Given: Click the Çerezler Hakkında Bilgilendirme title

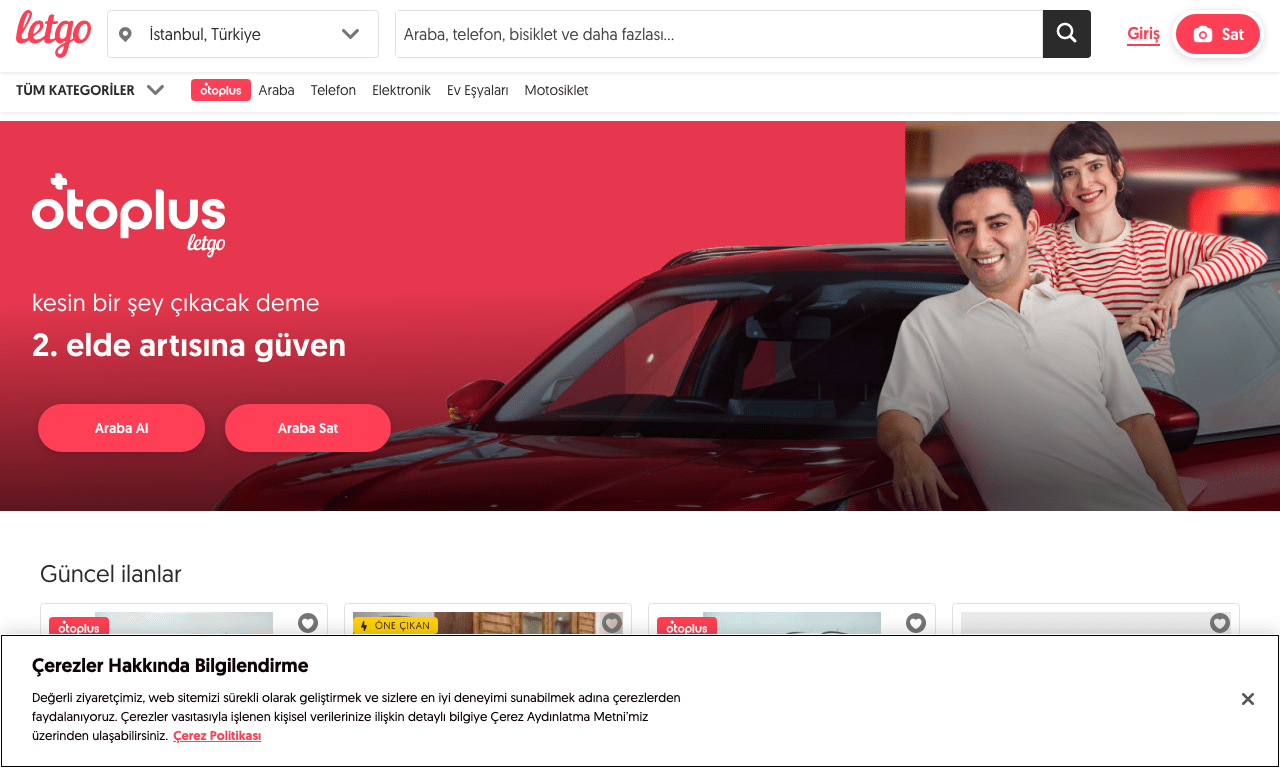Looking at the screenshot, I should click(x=170, y=666).
